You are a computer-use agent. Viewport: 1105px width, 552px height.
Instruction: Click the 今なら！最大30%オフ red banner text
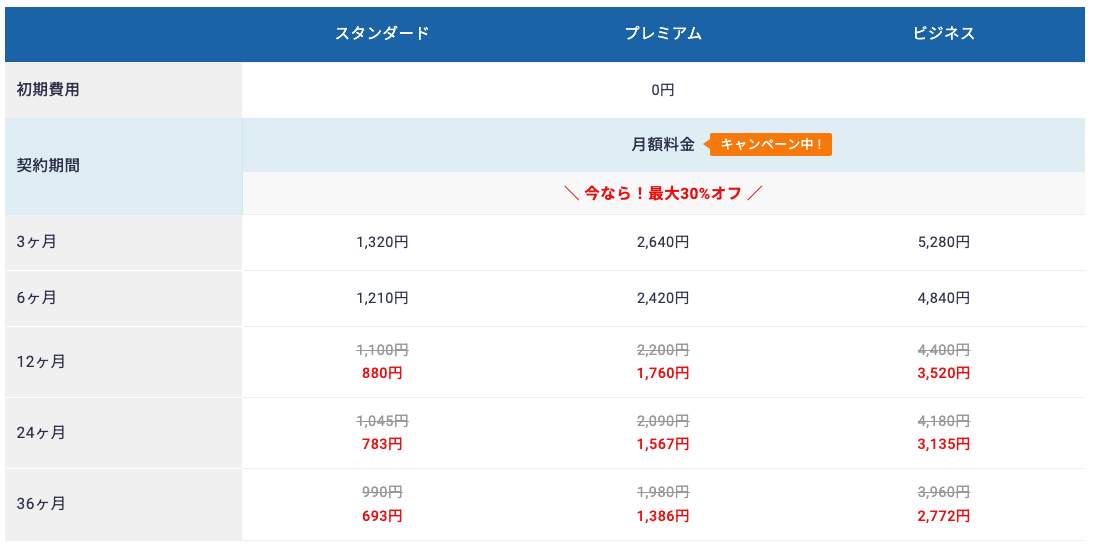click(663, 193)
